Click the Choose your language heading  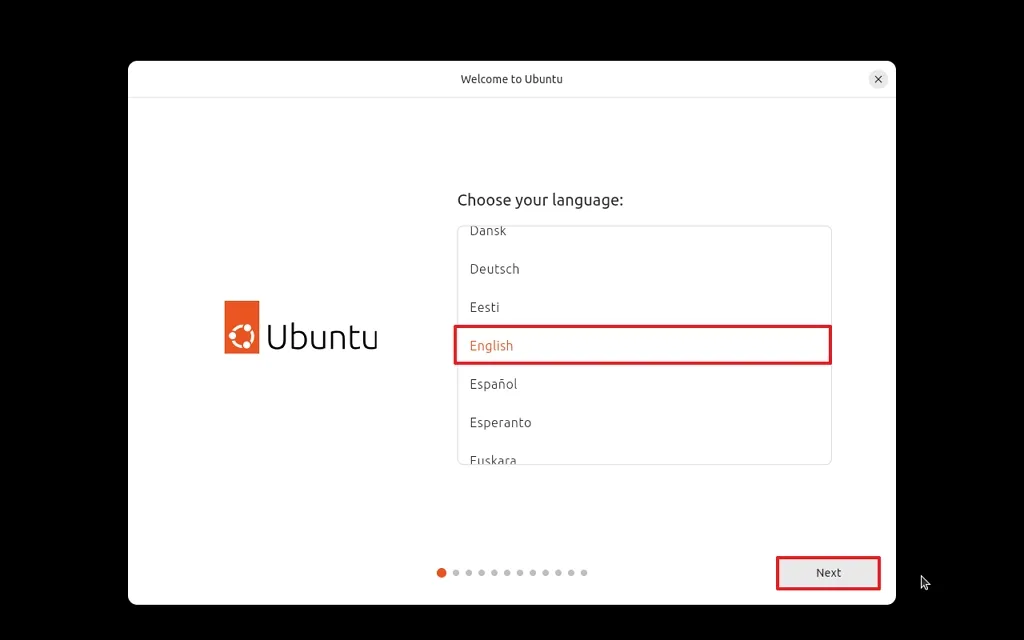coord(540,200)
